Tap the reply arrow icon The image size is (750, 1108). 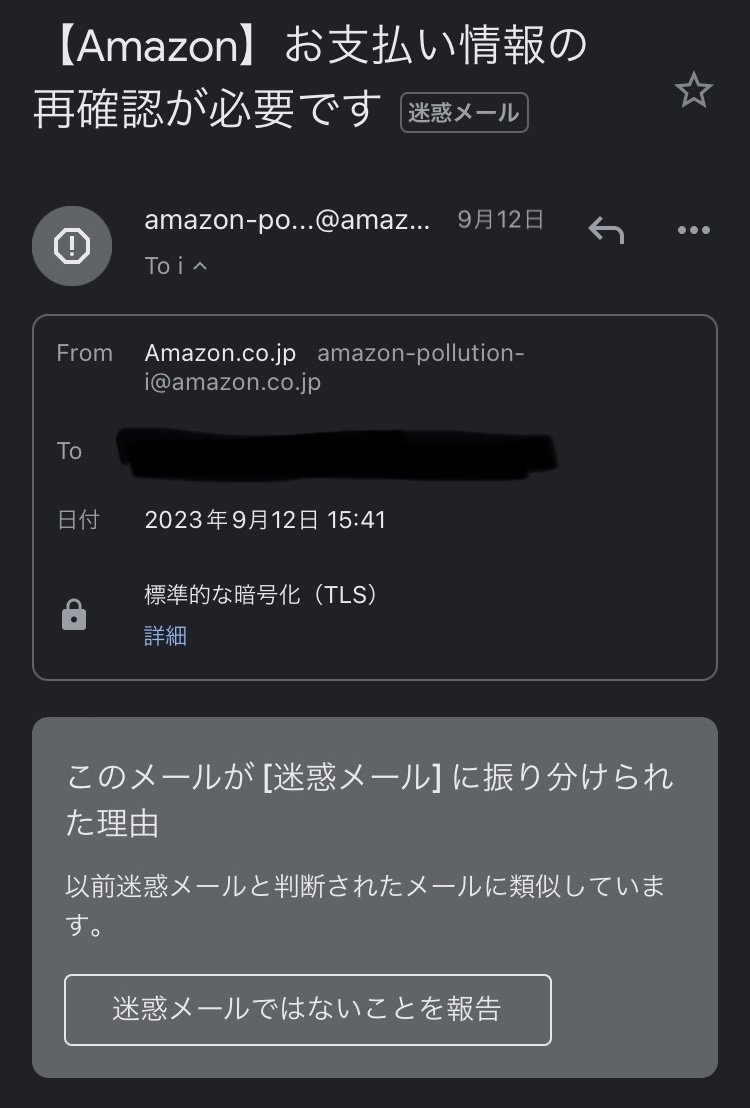pyautogui.click(x=606, y=231)
